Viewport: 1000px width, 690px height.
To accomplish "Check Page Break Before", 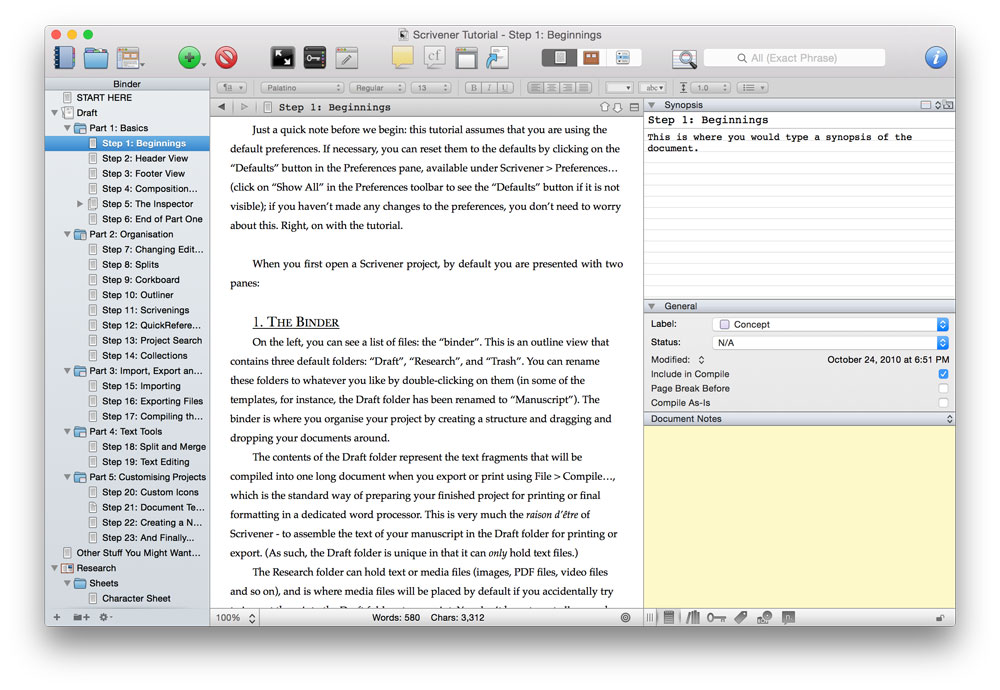I will pos(943,388).
